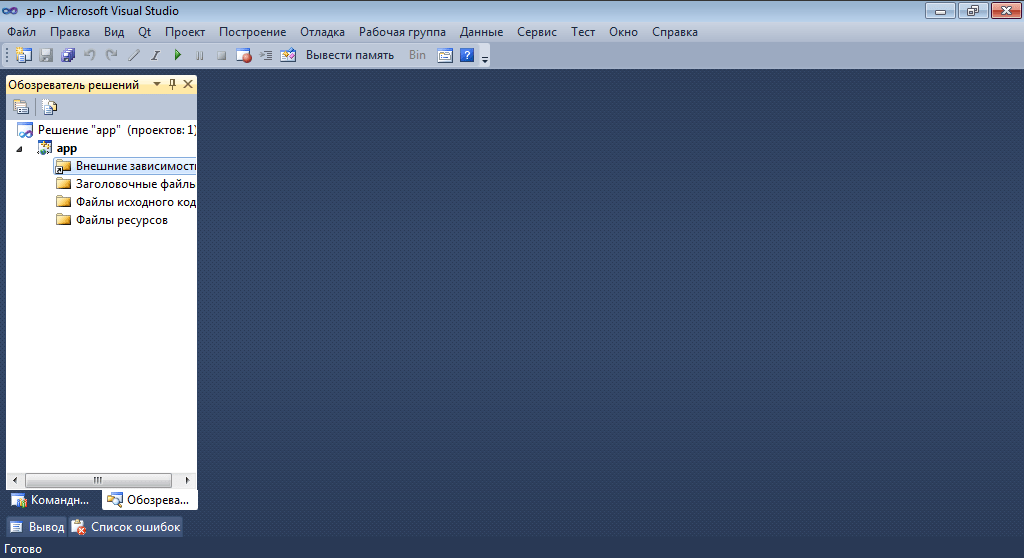Switch to the Командн... tab

[50, 500]
